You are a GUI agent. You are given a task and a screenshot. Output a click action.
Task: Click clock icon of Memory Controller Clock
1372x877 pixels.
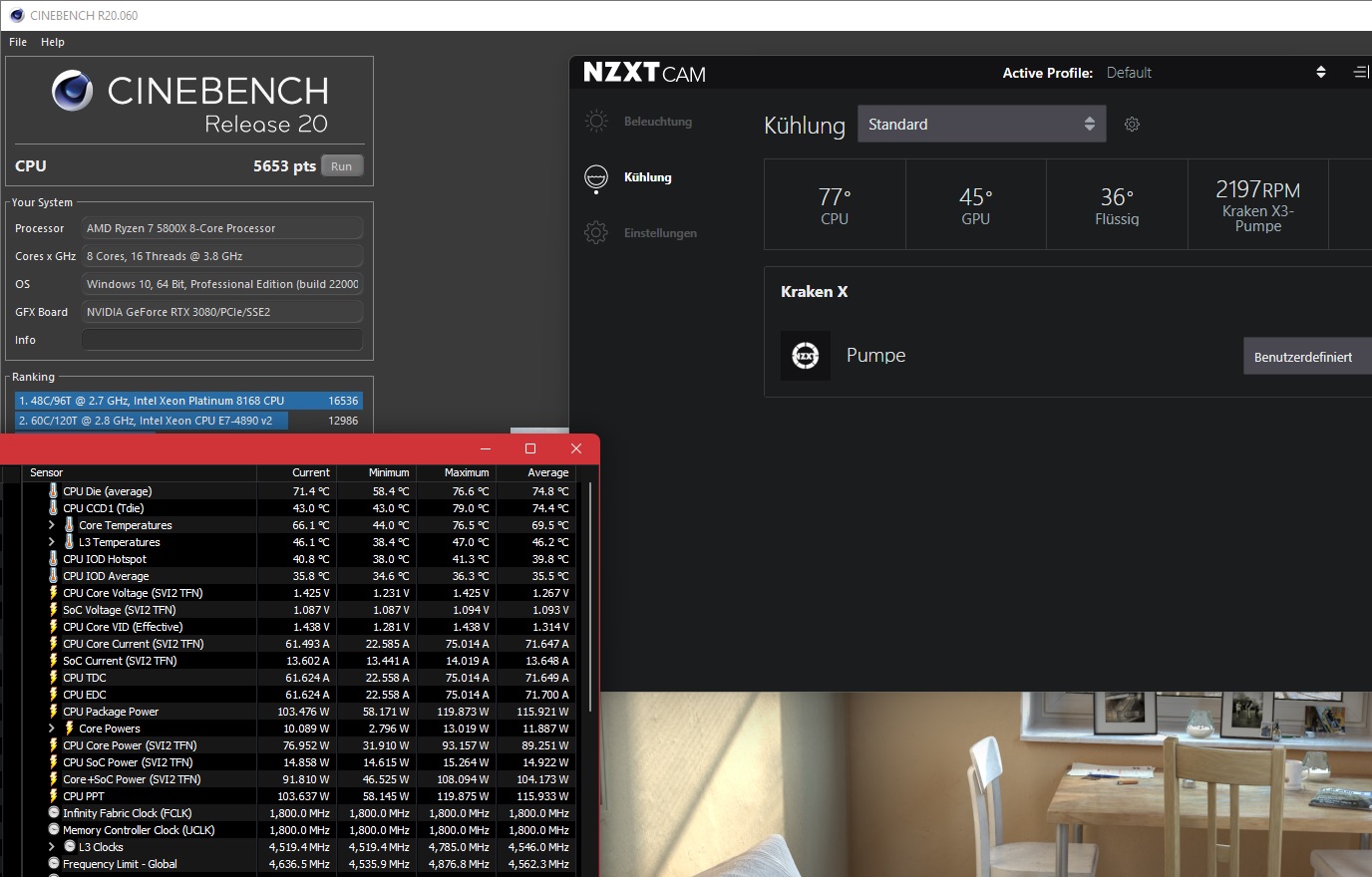(54, 830)
